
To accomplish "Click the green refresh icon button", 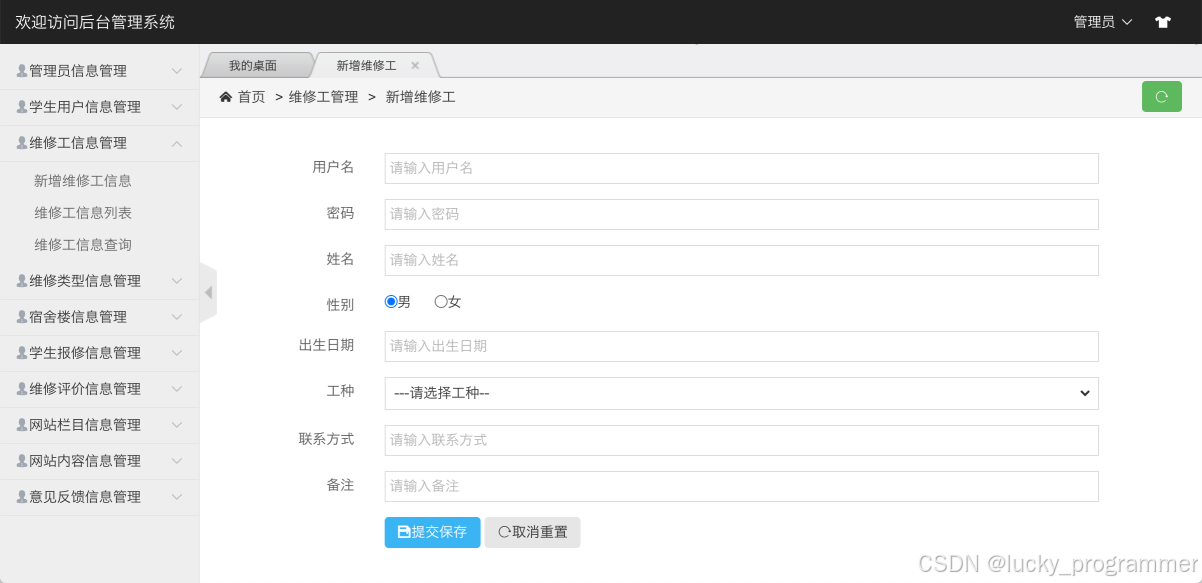I will tap(1162, 97).
